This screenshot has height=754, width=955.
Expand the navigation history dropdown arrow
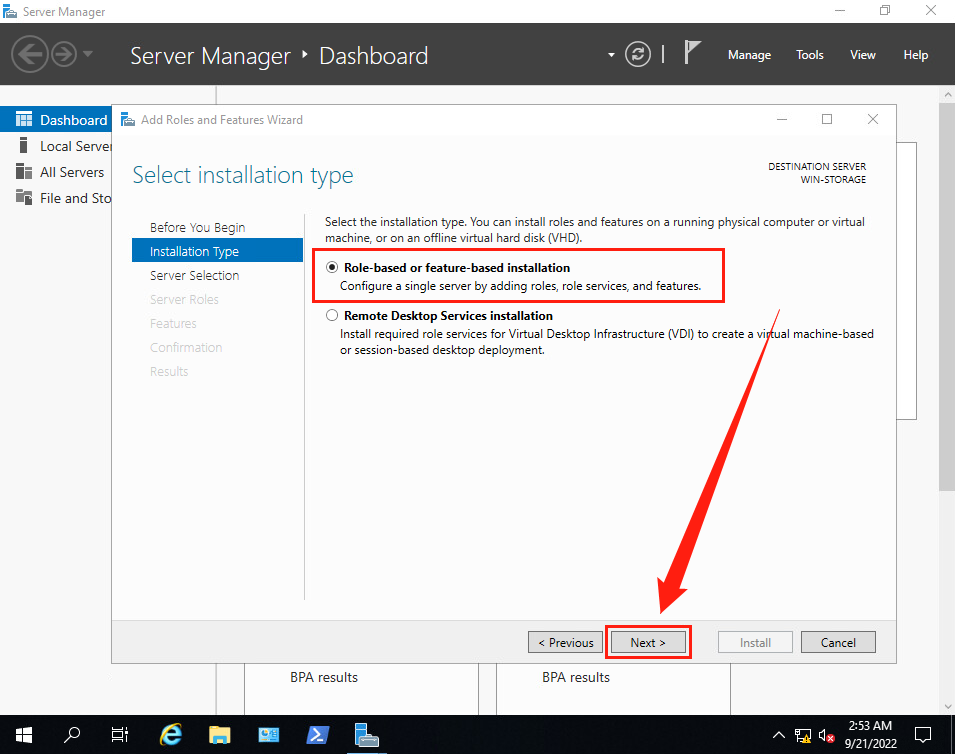pyautogui.click(x=88, y=55)
